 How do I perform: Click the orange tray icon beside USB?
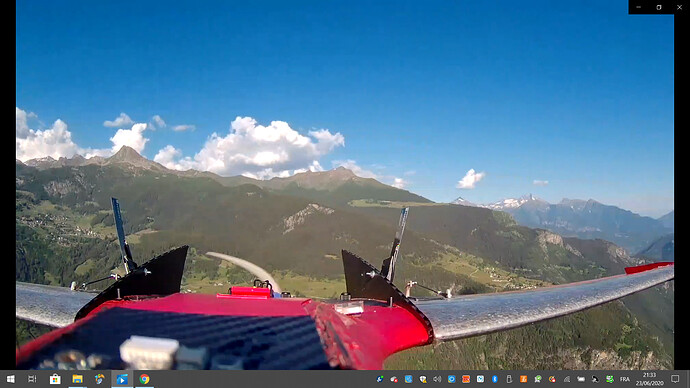[x=523, y=379]
